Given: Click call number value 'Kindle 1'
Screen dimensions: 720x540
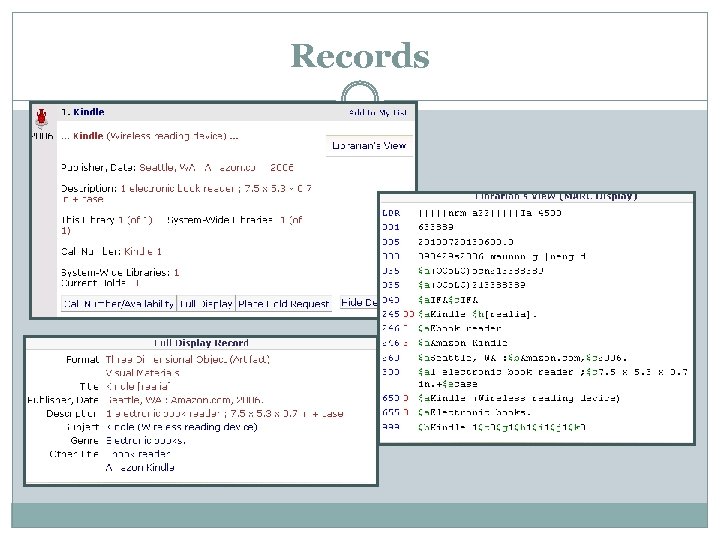Looking at the screenshot, I should click(143, 252).
